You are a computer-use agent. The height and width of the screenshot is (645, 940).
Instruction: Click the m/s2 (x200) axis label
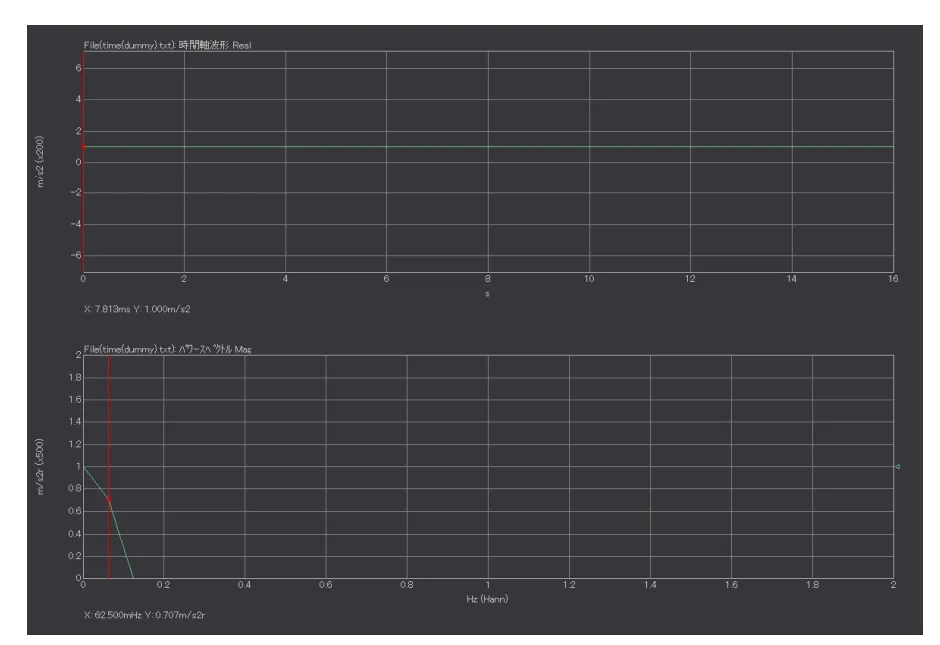40,162
